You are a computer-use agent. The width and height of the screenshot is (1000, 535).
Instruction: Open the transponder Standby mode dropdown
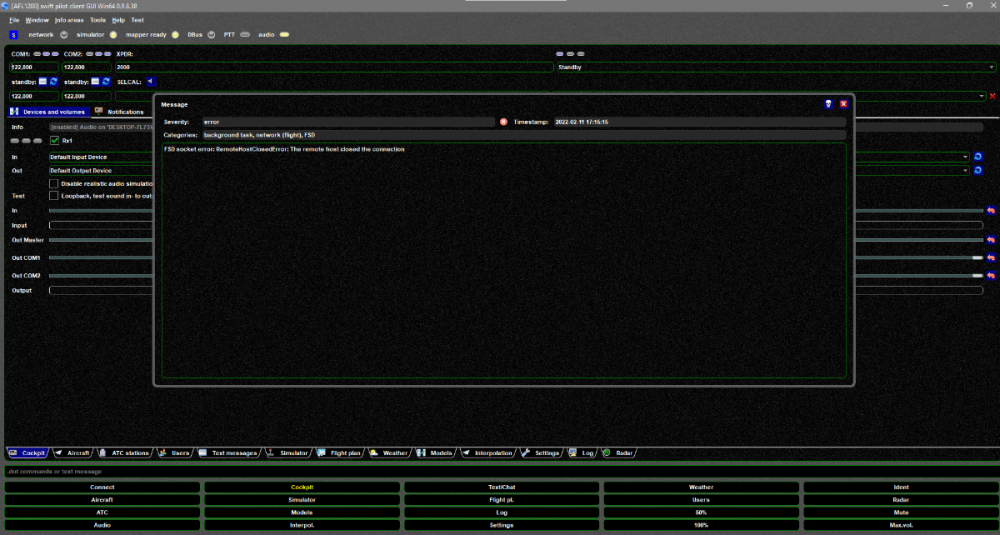tap(774, 67)
